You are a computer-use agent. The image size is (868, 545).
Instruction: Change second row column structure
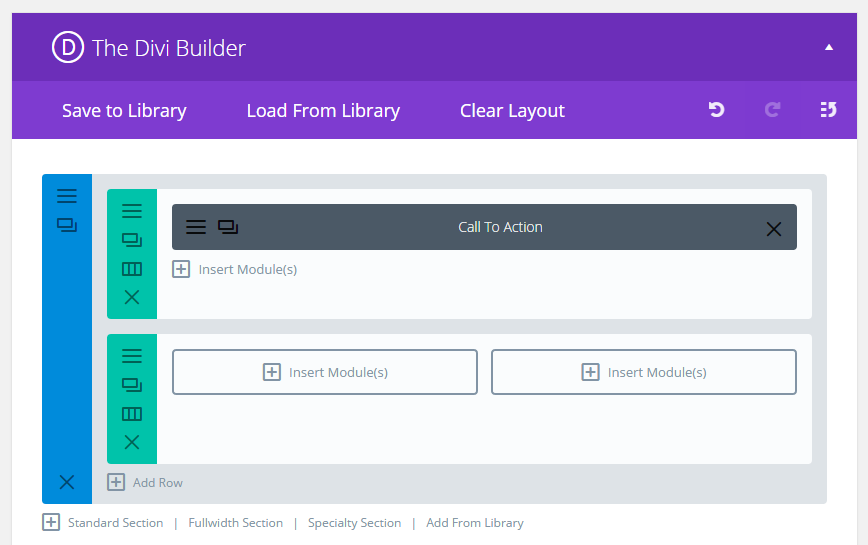pos(132,414)
